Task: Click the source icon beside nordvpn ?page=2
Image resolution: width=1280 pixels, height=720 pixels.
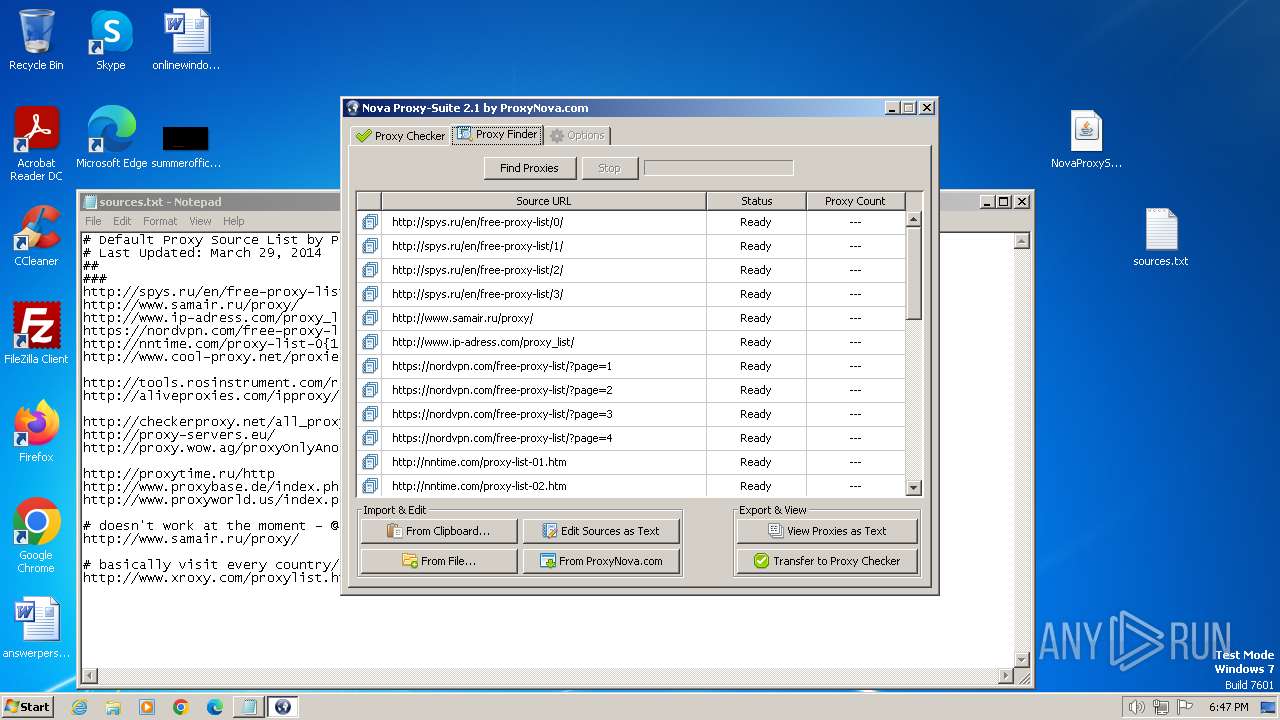Action: point(370,390)
